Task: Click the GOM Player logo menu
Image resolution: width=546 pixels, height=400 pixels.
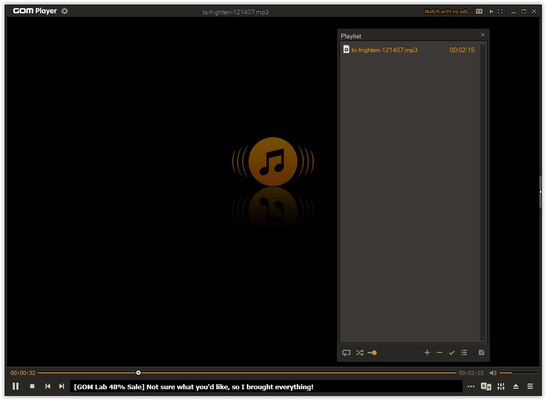Action: [34, 11]
